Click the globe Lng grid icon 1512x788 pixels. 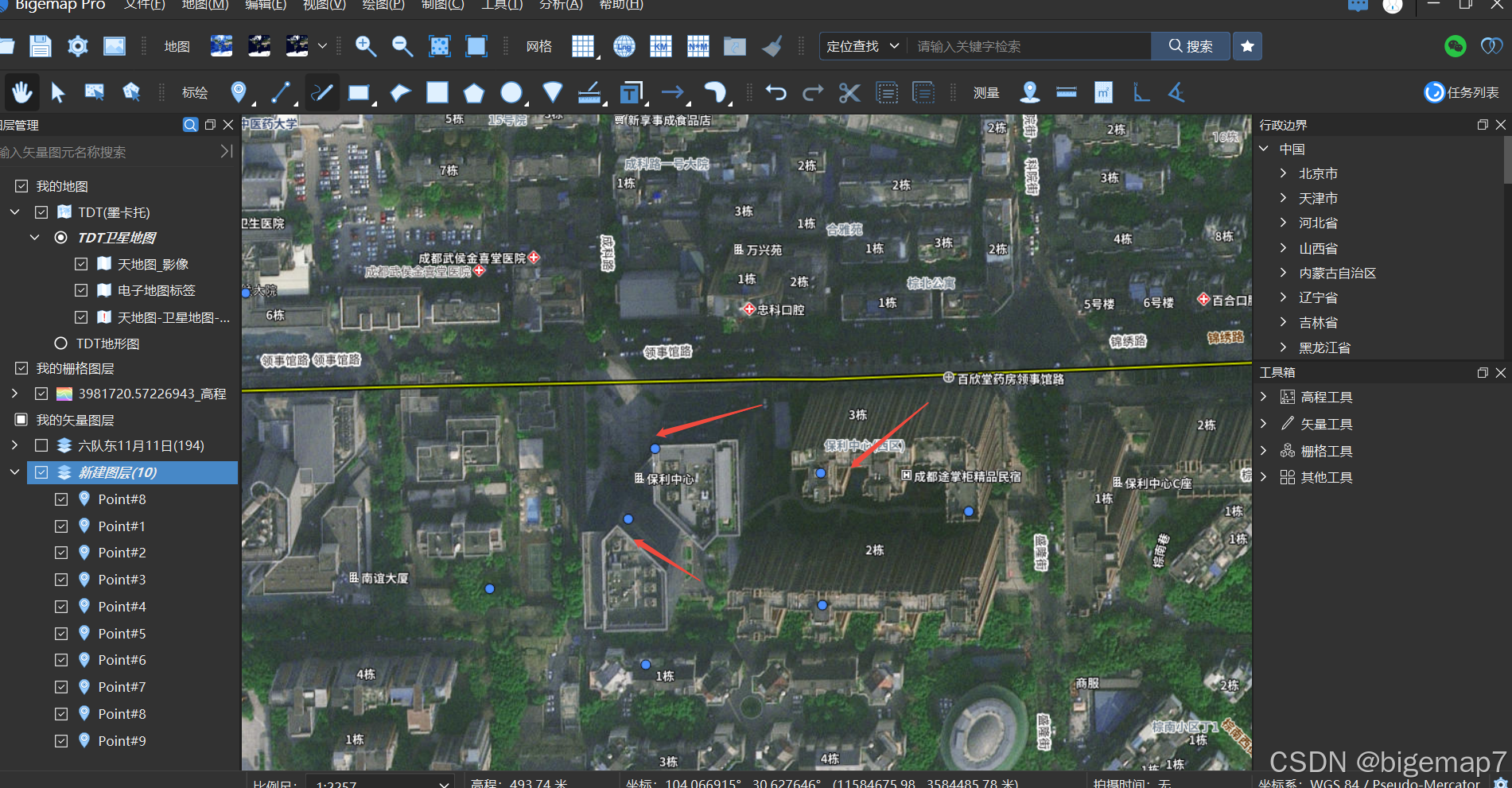(x=624, y=46)
